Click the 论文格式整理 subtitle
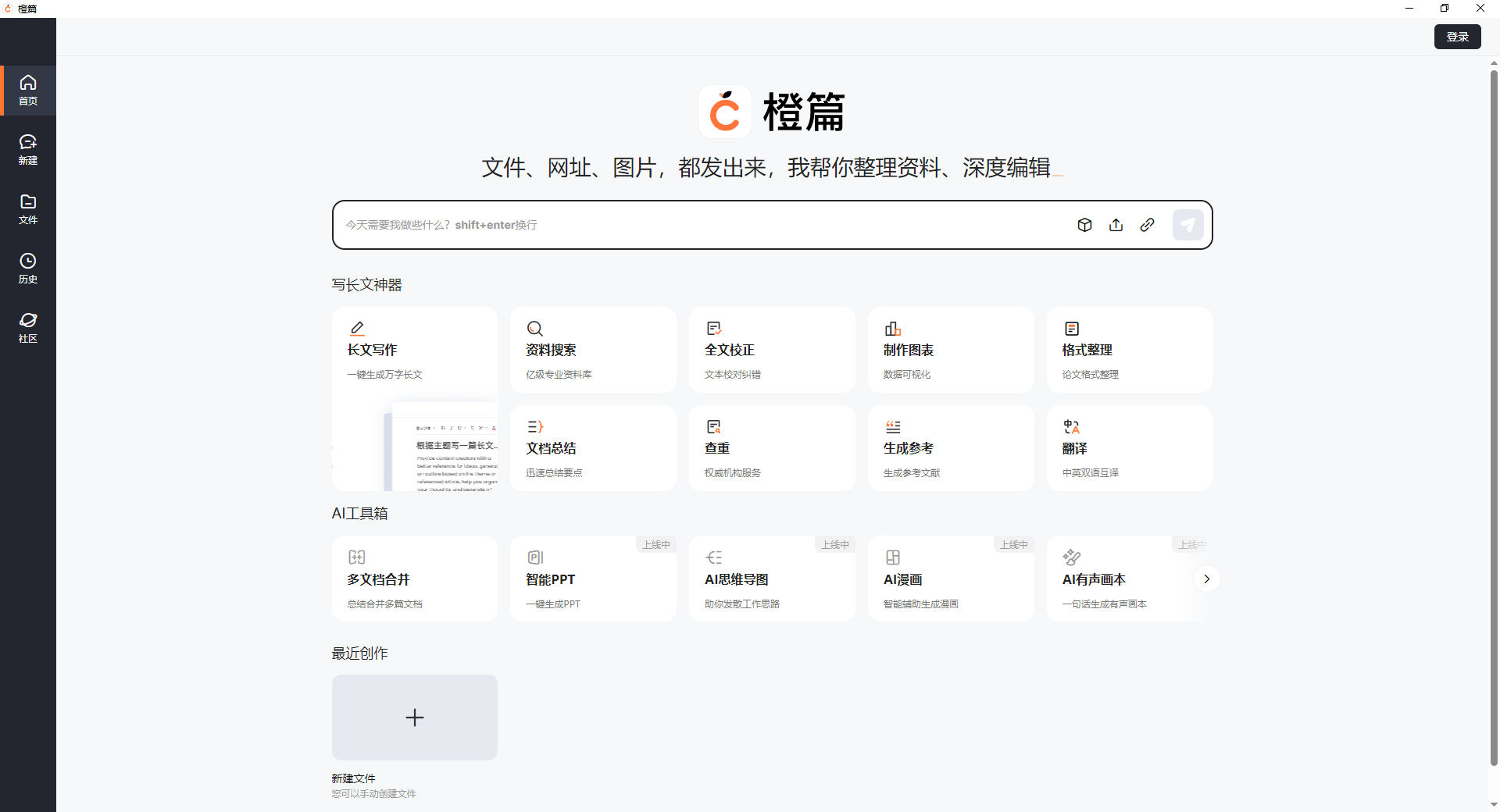Image resolution: width=1500 pixels, height=812 pixels. point(1091,375)
